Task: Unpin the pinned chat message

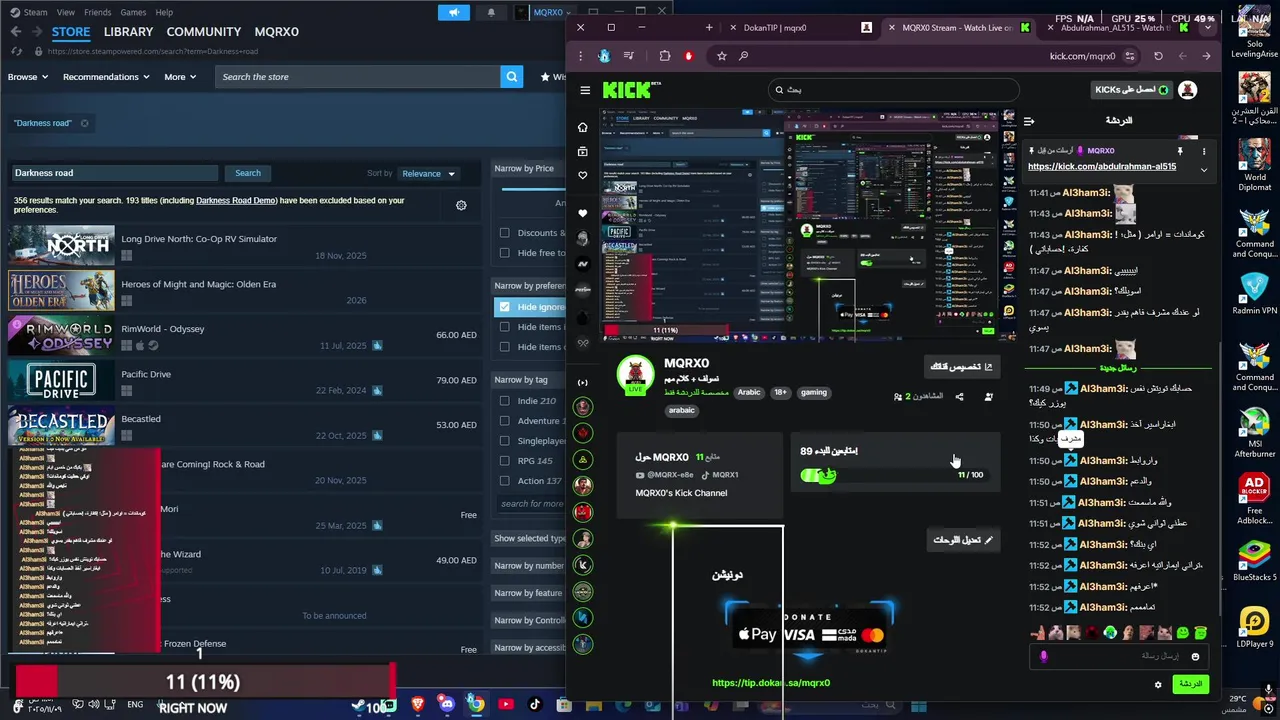Action: pos(1180,151)
